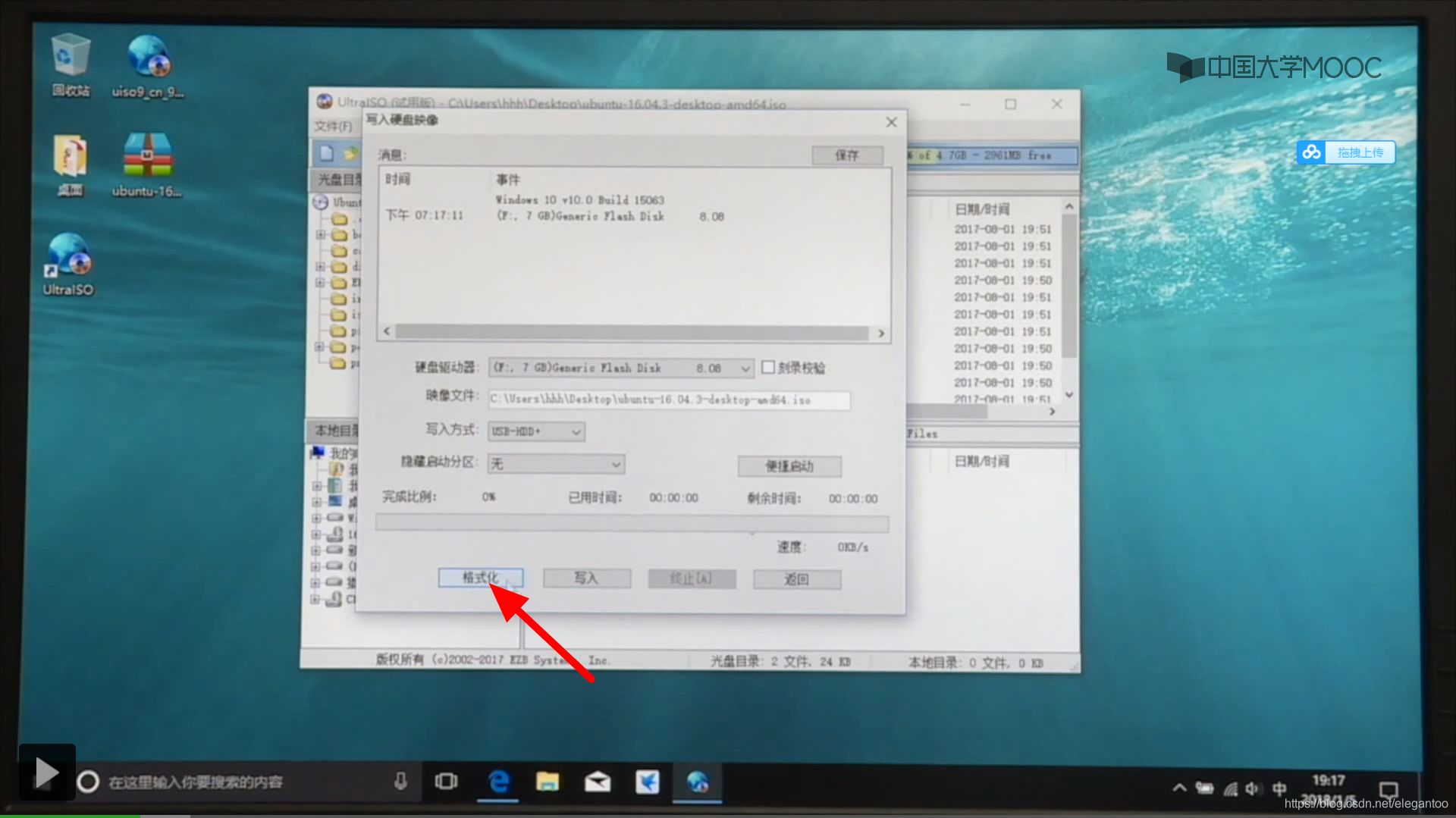Click the video play button overlay
The image size is (1456, 818).
(46, 773)
